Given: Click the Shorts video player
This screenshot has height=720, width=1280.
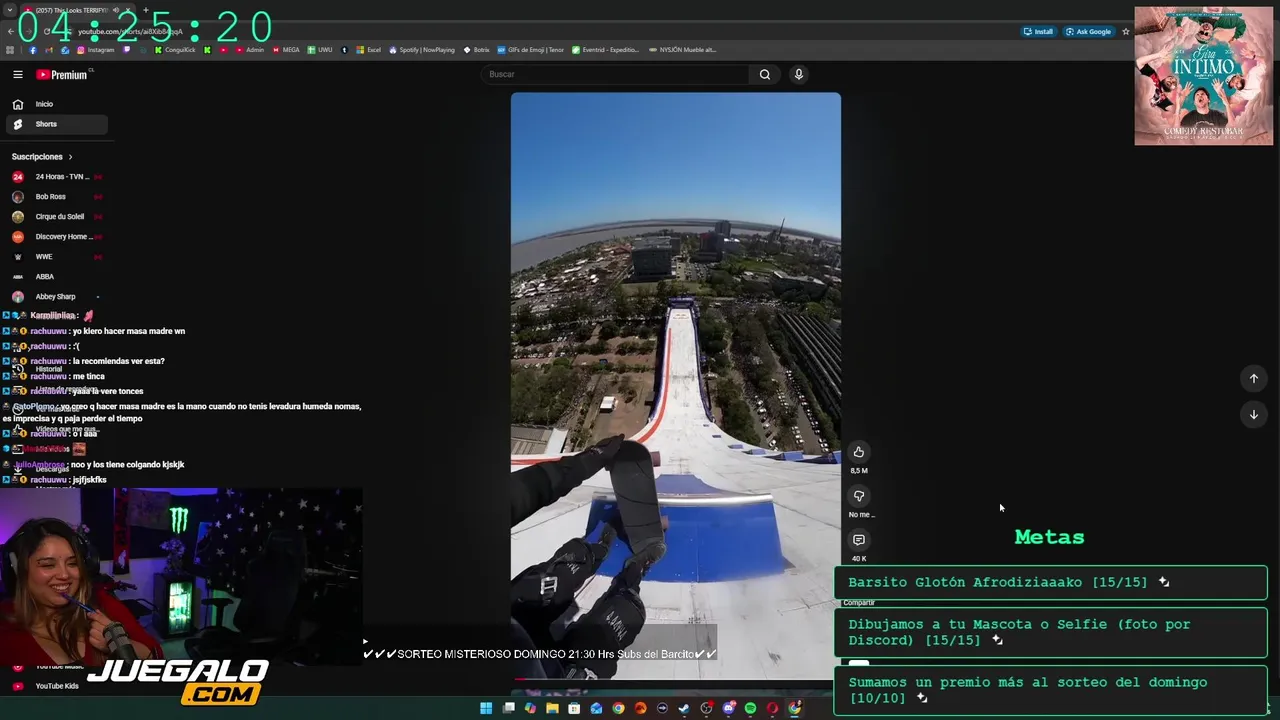Looking at the screenshot, I should click(x=676, y=386).
